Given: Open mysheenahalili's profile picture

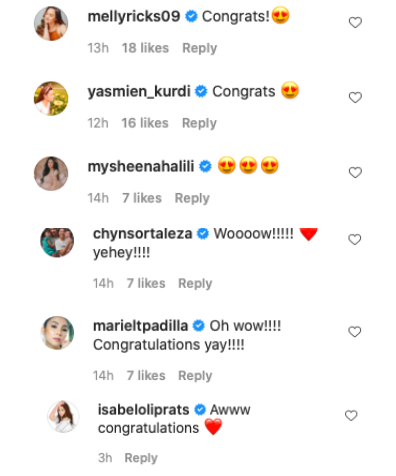Looking at the screenshot, I should tap(51, 173).
